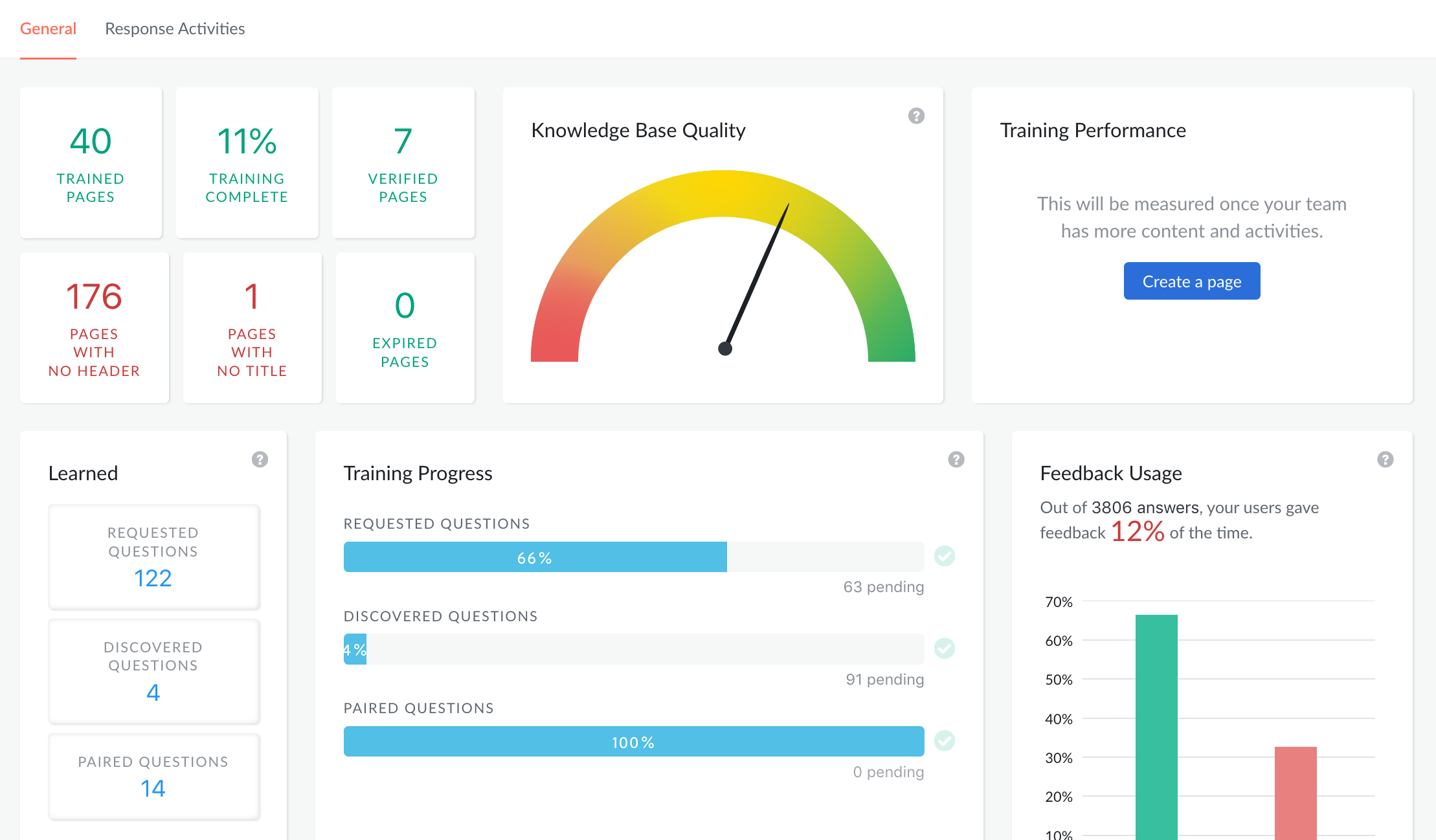Switch to the General tab
This screenshot has height=840, width=1436.
pyautogui.click(x=48, y=29)
